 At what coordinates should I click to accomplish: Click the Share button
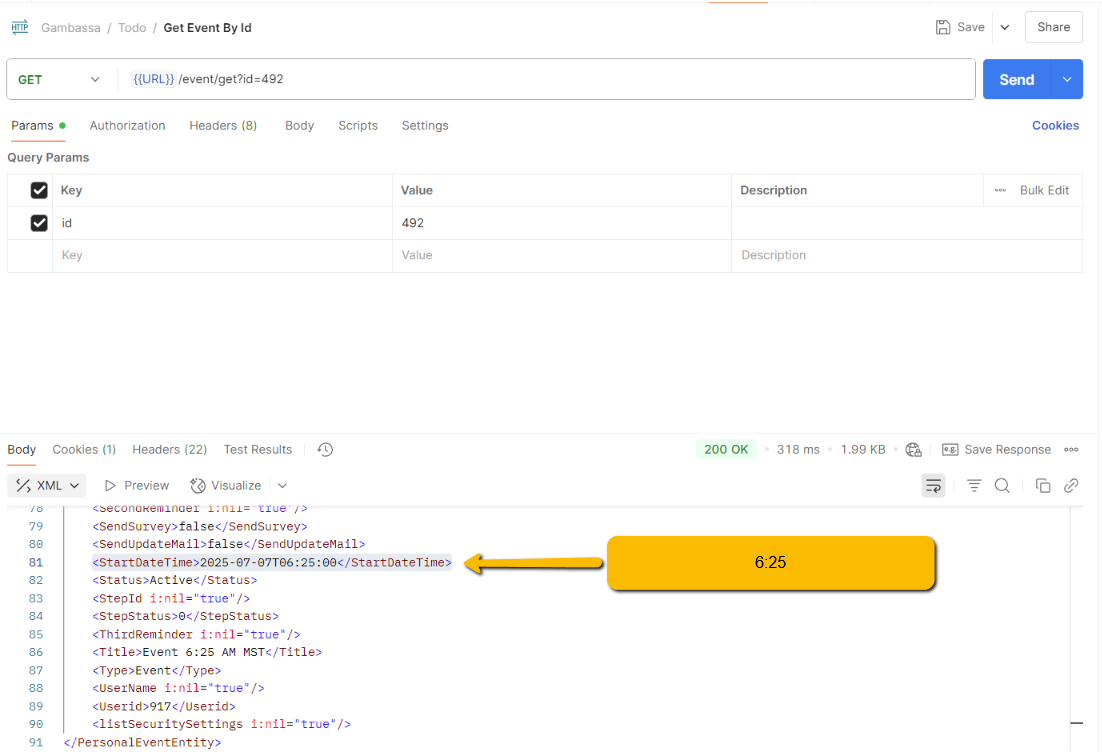(x=1053, y=28)
